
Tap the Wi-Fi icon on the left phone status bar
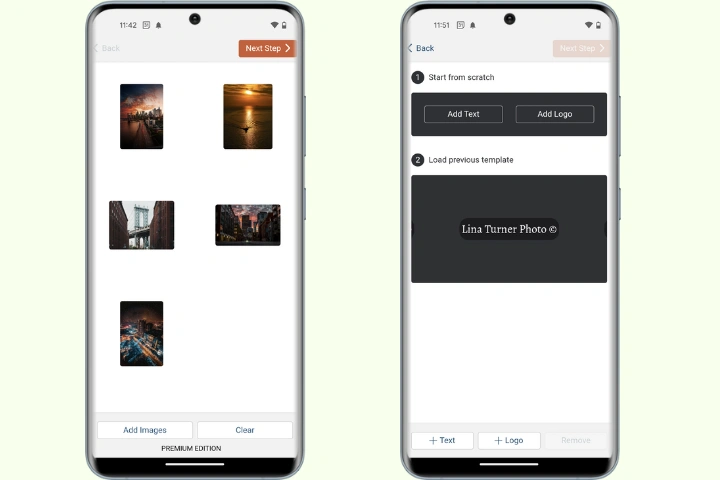point(274,25)
